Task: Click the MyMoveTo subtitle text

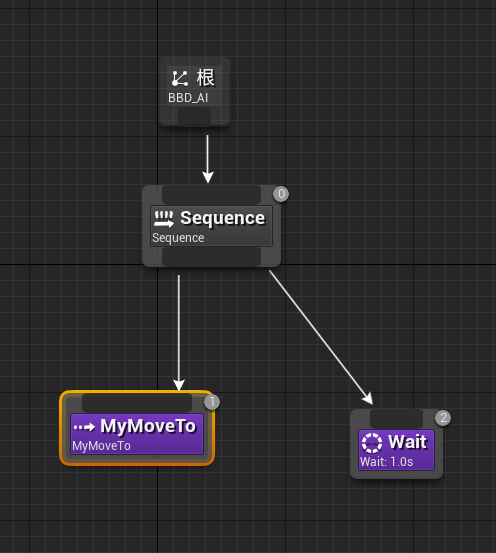Action: [x=102, y=446]
